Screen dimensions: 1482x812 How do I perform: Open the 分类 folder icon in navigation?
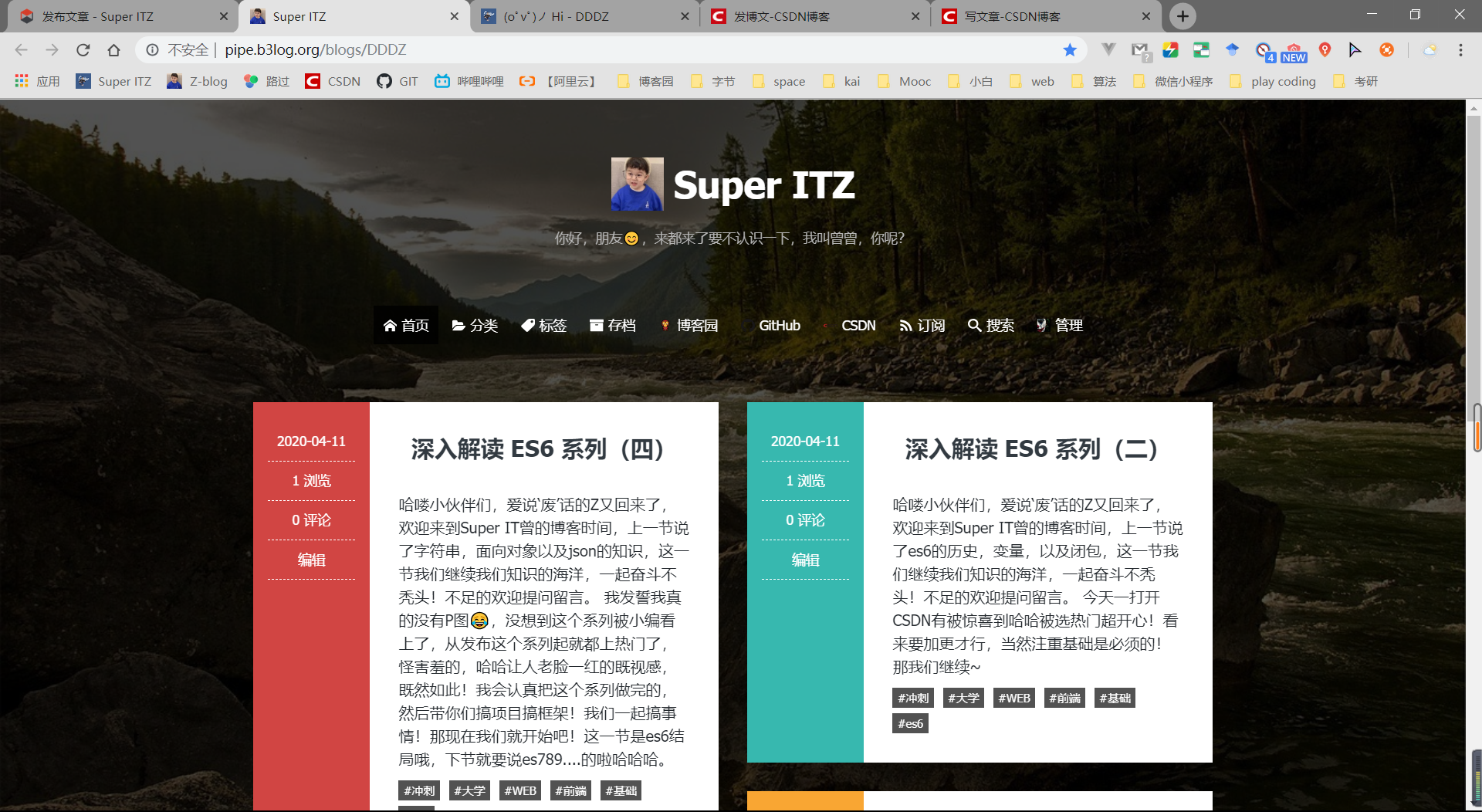pos(458,325)
